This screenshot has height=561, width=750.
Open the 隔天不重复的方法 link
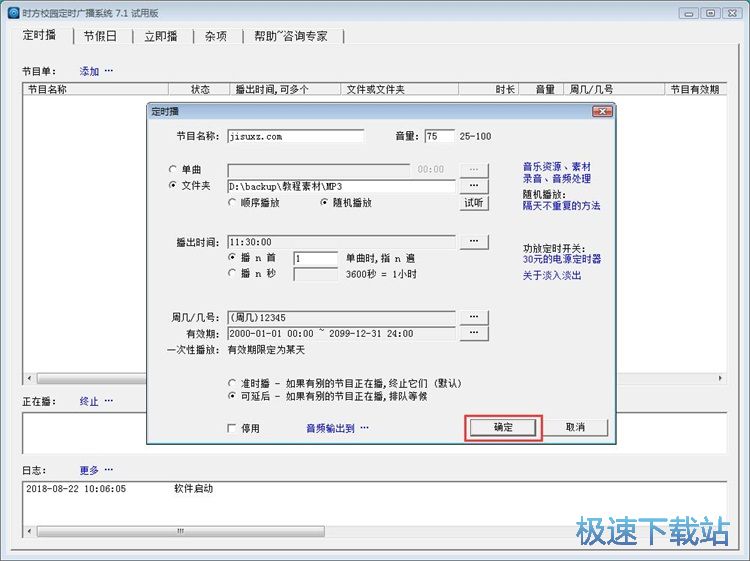point(561,206)
